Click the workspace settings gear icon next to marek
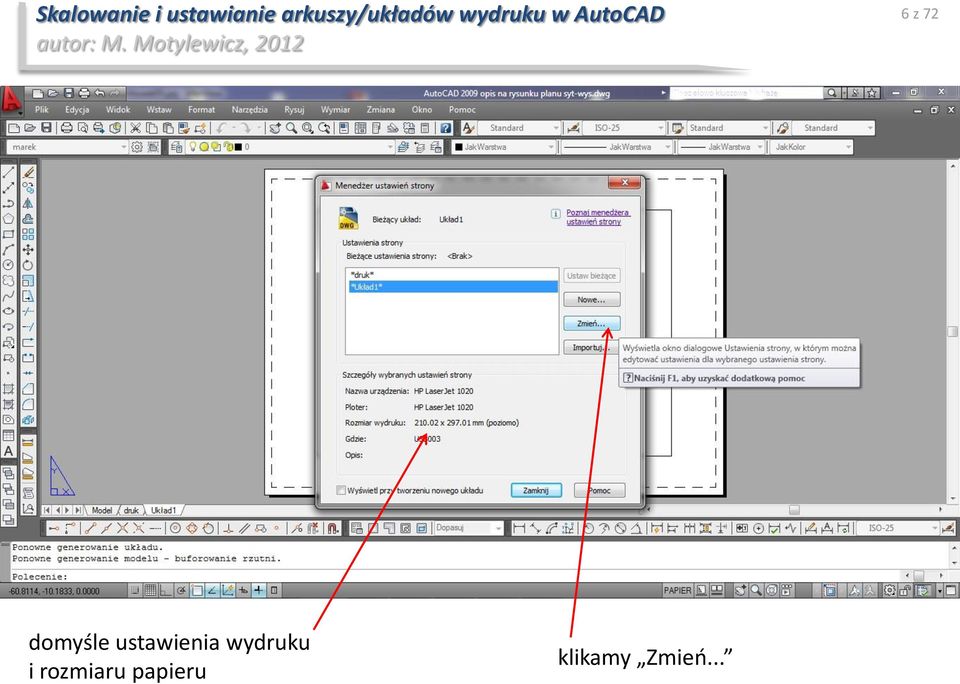 [x=137, y=147]
